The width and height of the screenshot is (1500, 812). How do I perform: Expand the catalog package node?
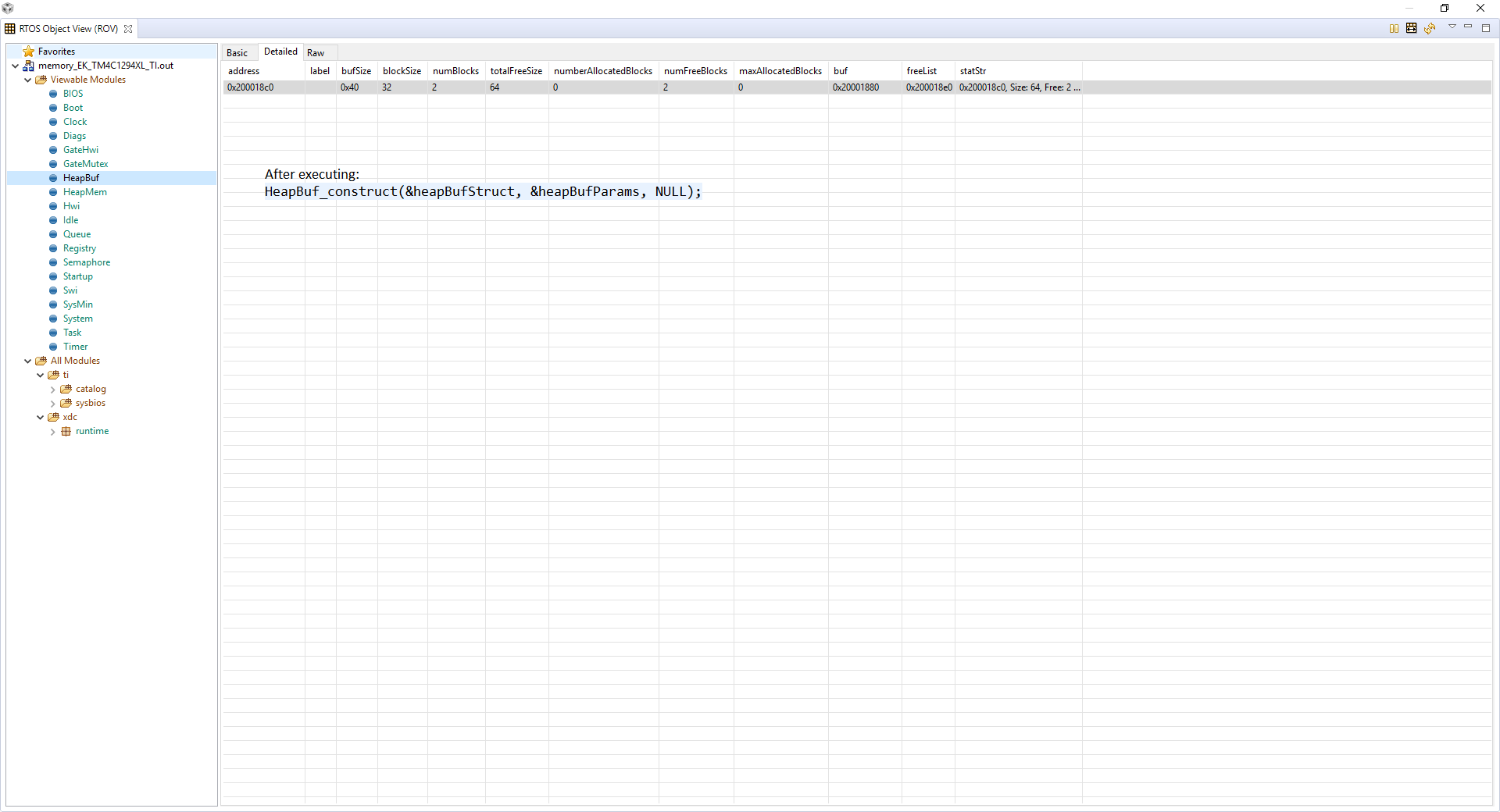click(53, 389)
